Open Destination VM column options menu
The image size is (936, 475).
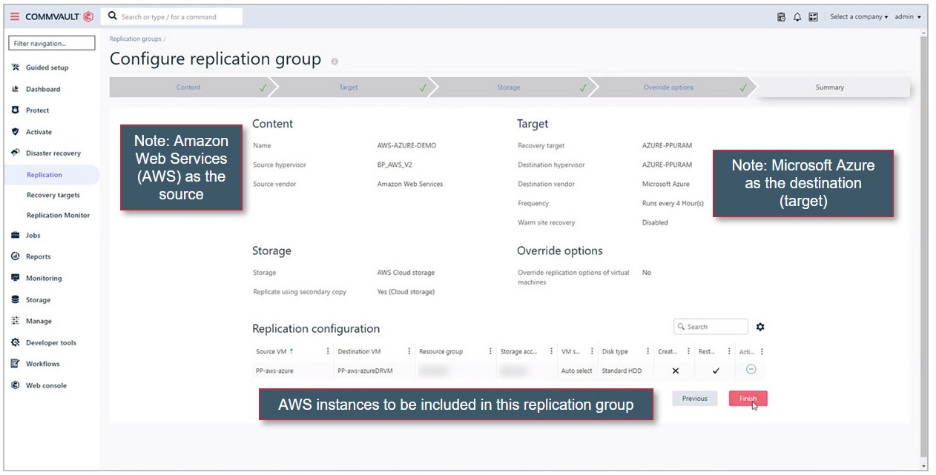(409, 351)
